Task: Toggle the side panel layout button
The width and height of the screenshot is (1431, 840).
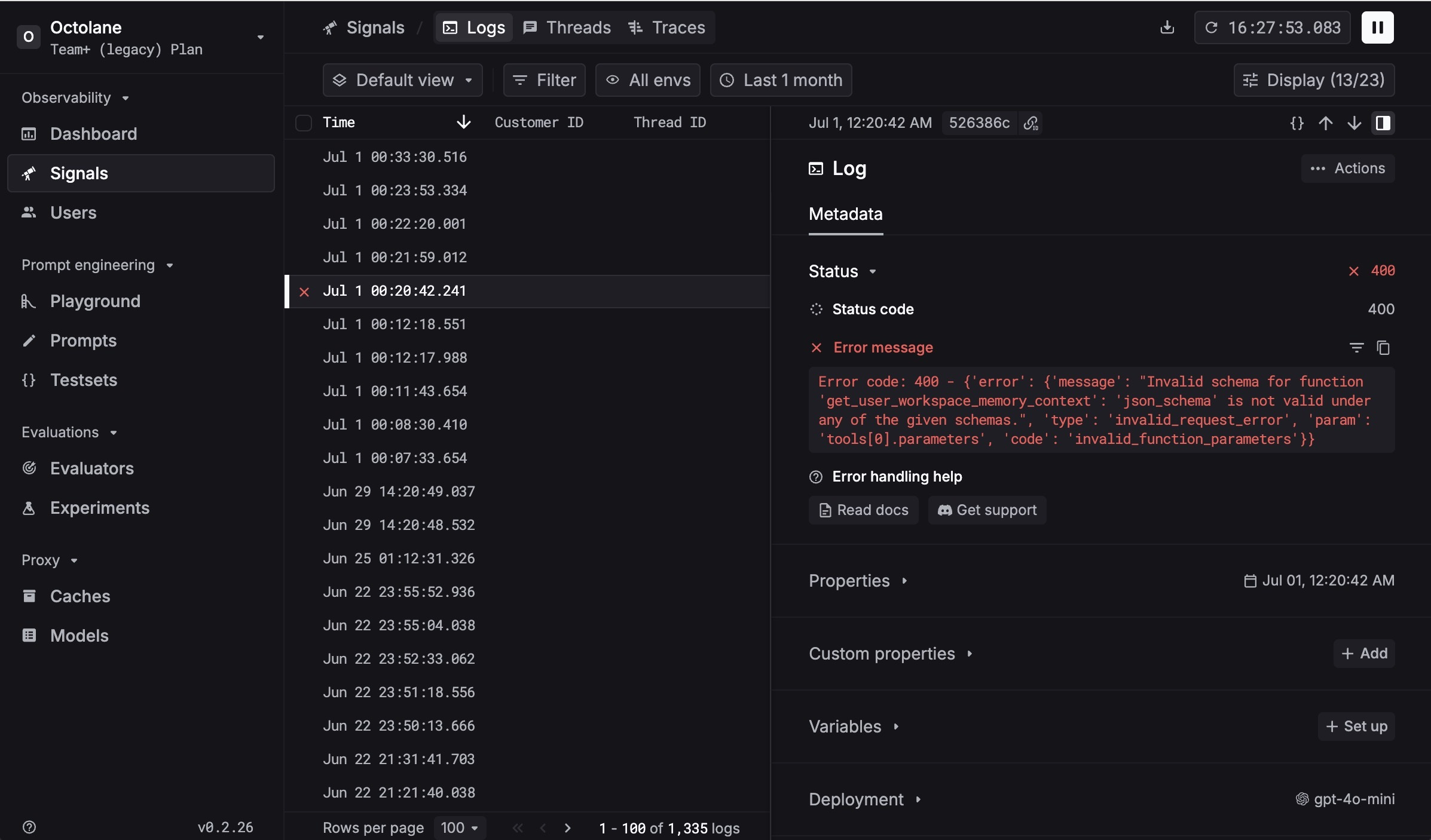Action: 1383,123
